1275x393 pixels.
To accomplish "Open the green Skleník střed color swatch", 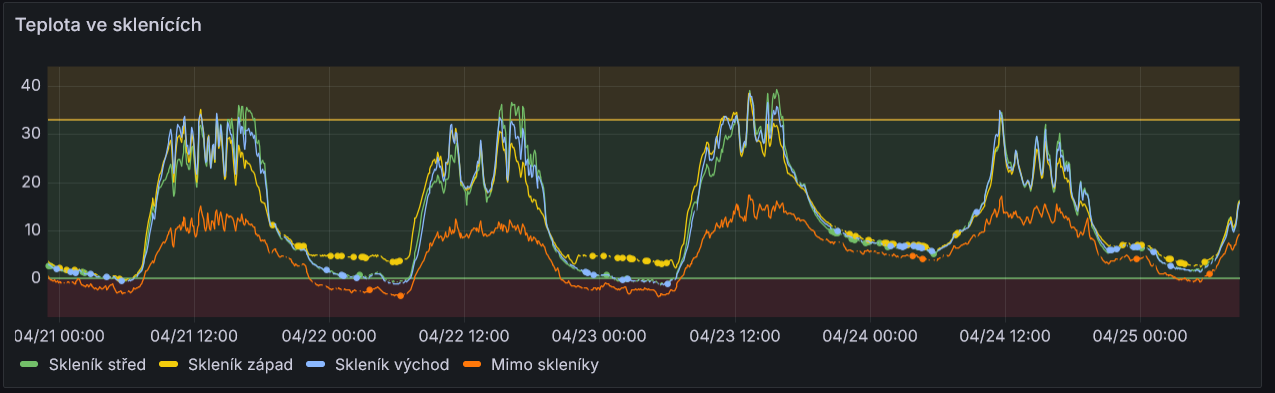I will pyautogui.click(x=32, y=365).
